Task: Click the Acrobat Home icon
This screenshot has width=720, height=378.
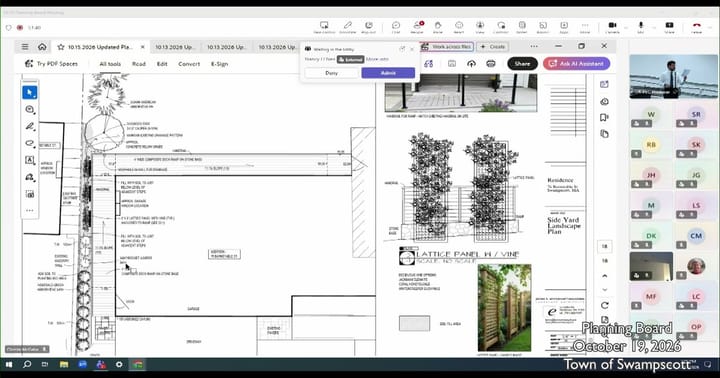Action: click(x=42, y=47)
